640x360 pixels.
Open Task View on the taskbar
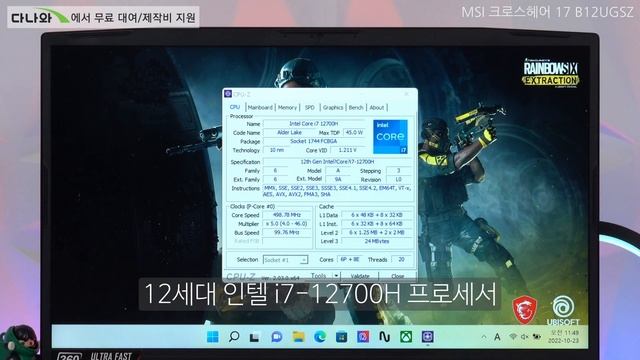pyautogui.click(x=255, y=337)
